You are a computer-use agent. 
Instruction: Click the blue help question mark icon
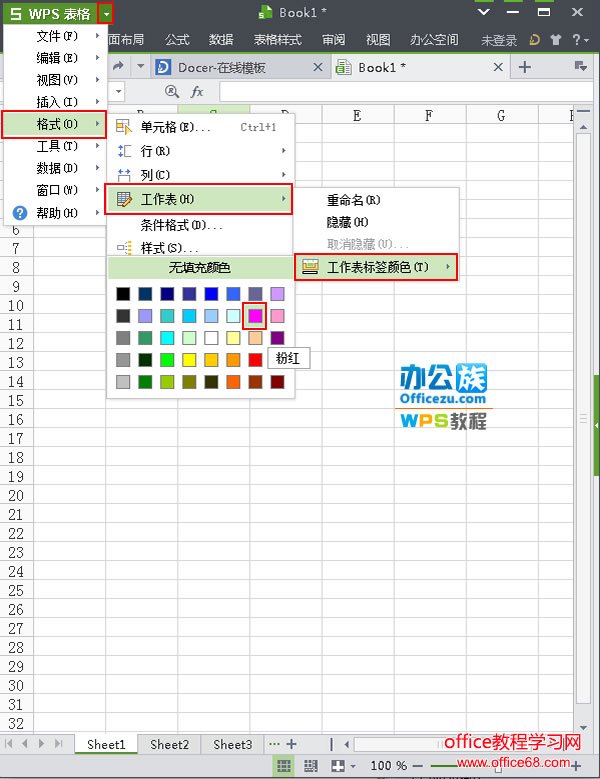pyautogui.click(x=19, y=213)
